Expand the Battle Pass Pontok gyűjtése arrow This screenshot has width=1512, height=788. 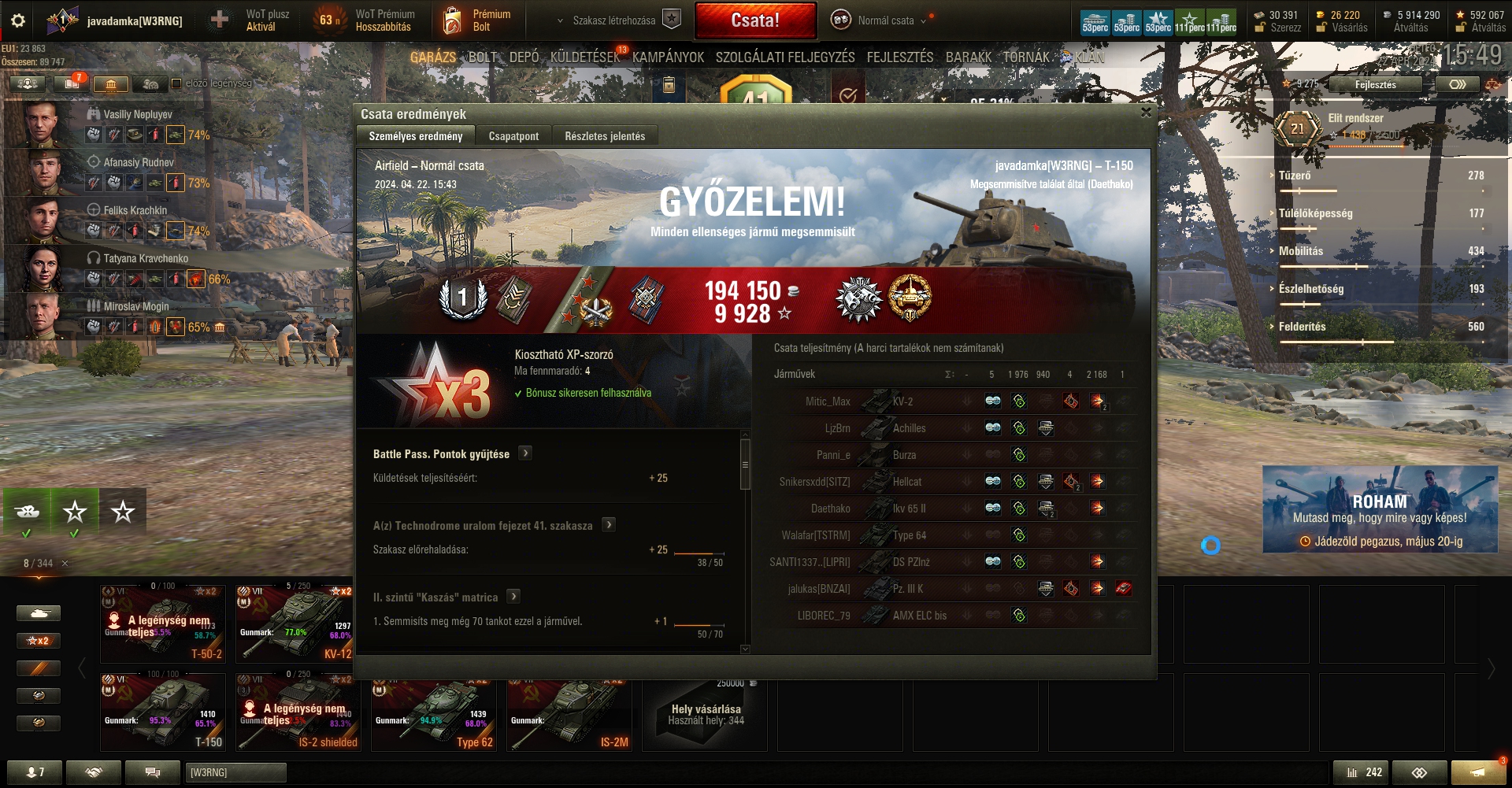(525, 453)
